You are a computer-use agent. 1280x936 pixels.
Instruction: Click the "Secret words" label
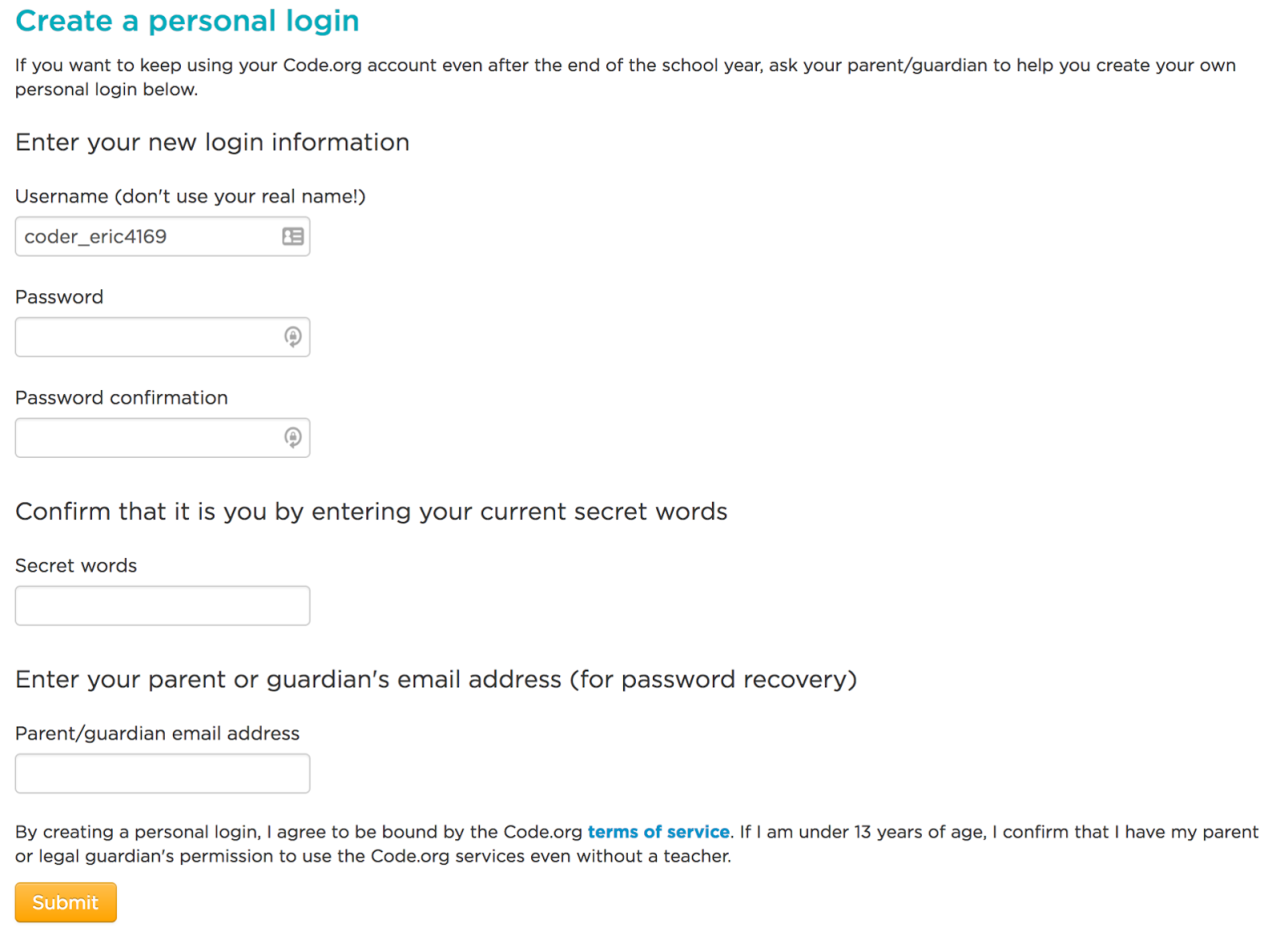(76, 565)
